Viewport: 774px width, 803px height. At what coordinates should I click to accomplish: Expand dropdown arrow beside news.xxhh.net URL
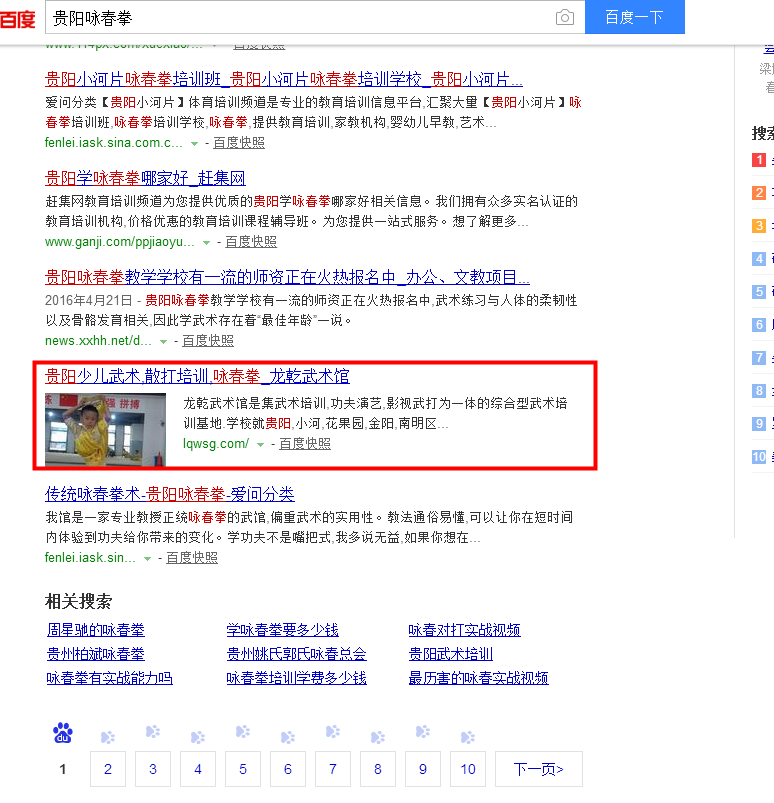click(163, 342)
